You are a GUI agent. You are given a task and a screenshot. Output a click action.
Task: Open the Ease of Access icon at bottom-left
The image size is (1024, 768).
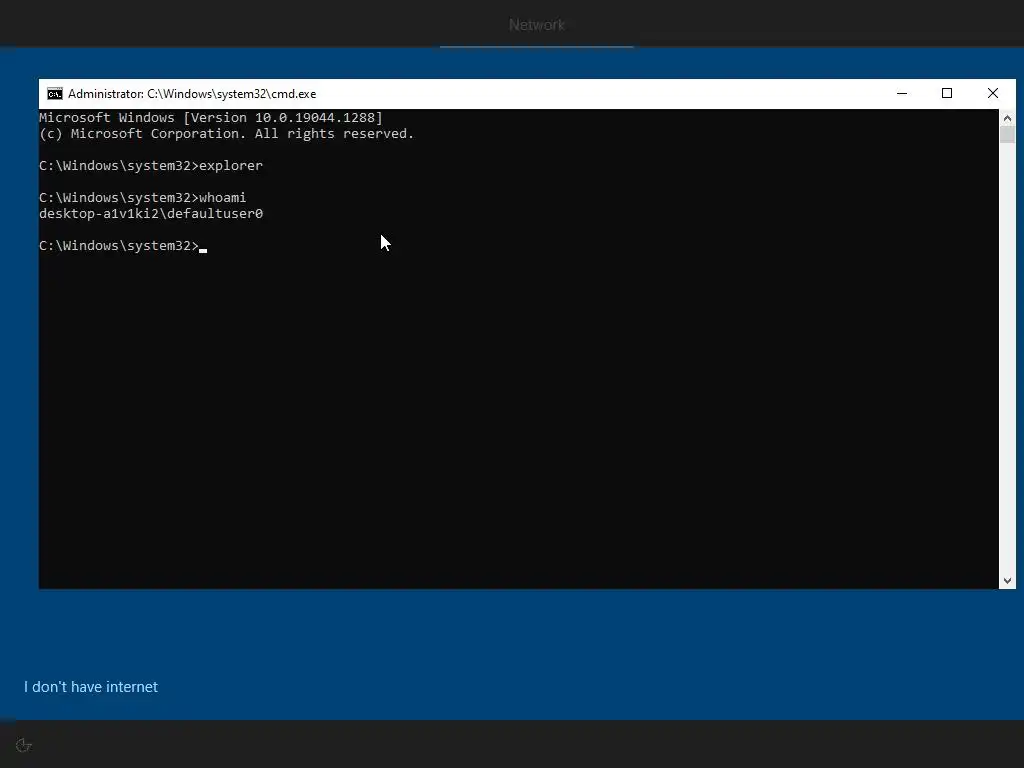[x=24, y=745]
